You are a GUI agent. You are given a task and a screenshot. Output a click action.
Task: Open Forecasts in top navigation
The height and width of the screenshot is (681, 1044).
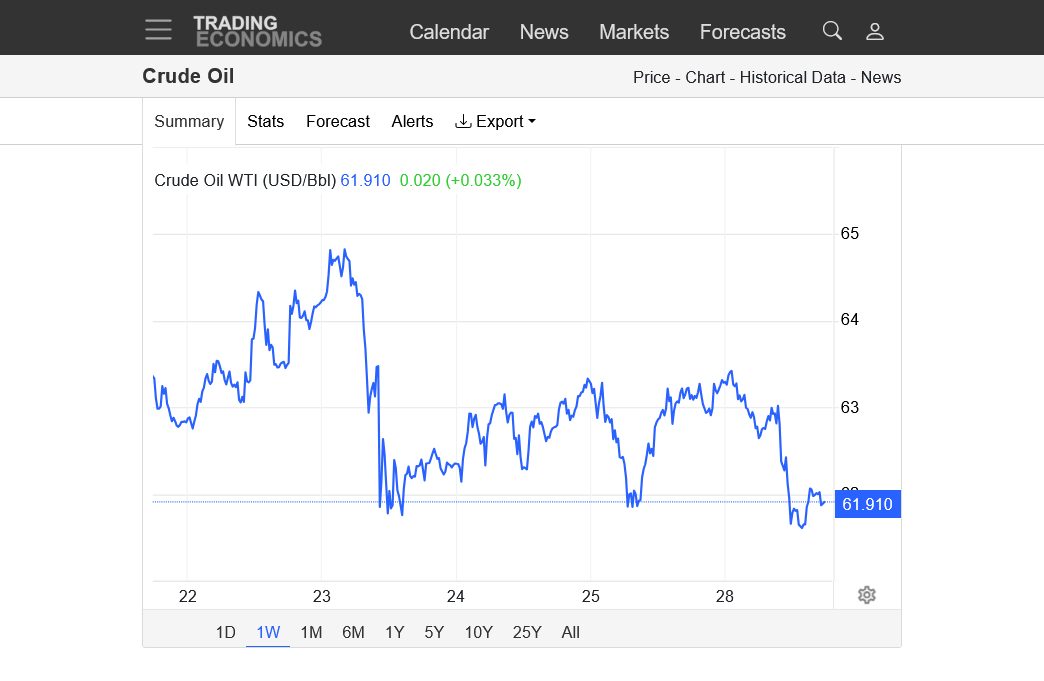[742, 32]
